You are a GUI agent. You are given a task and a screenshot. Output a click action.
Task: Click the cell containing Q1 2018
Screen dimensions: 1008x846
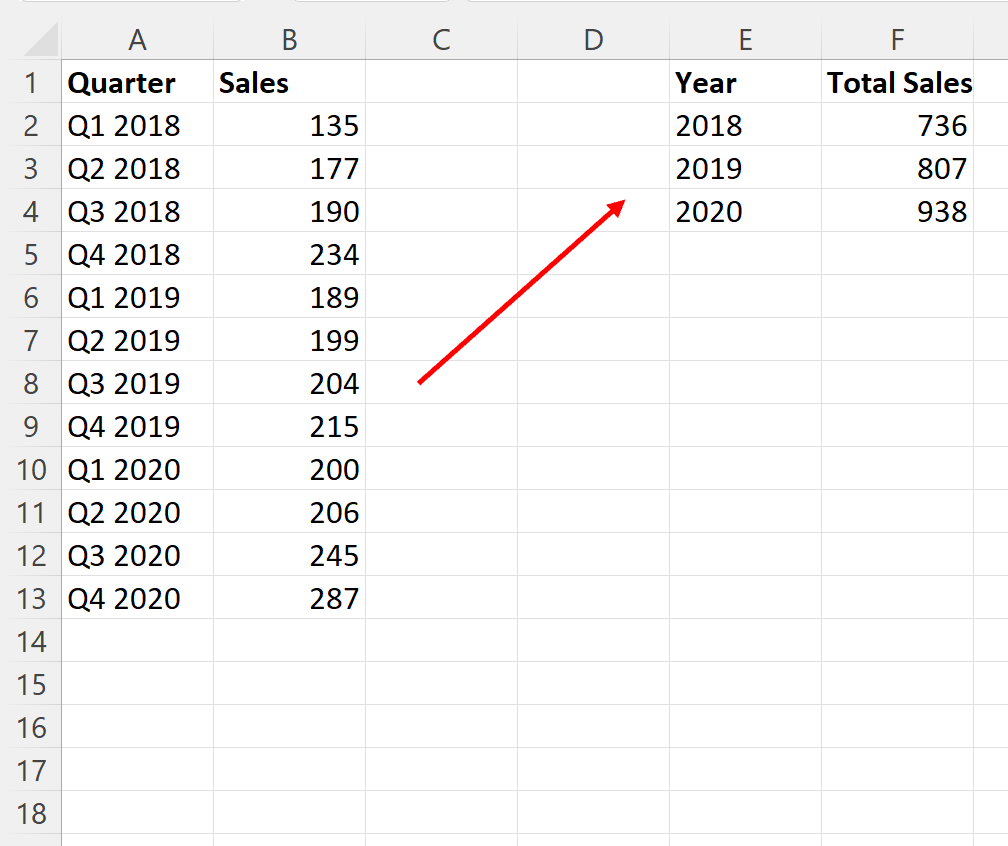pyautogui.click(x=137, y=126)
